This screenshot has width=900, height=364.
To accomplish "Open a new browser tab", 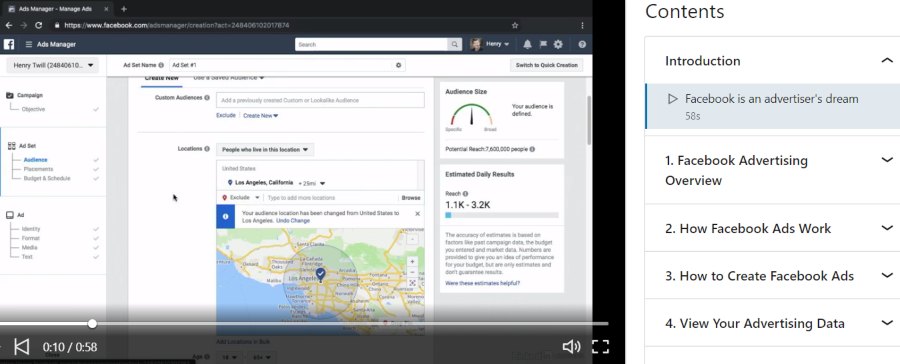I will point(123,9).
